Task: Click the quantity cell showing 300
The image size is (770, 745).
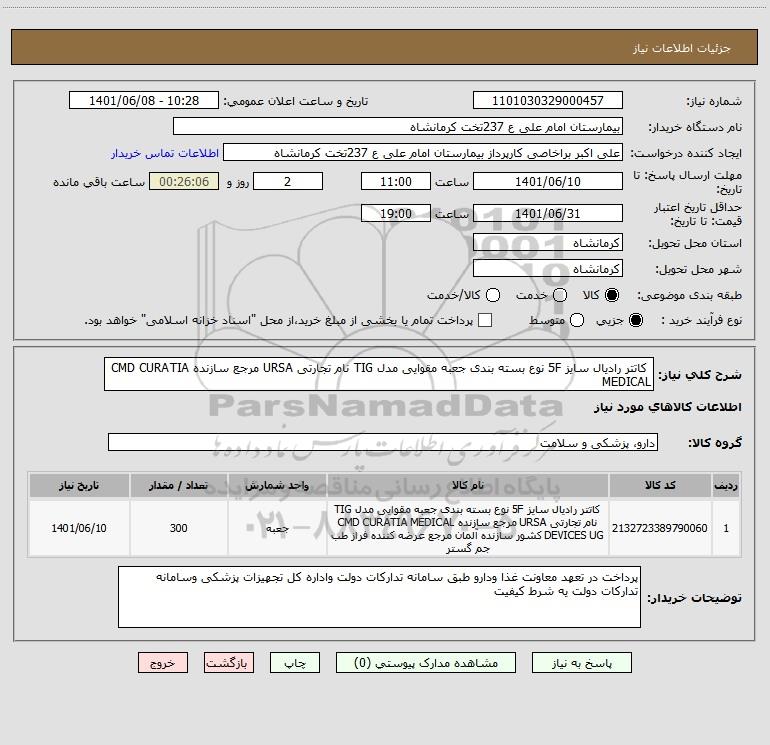Action: click(x=178, y=528)
